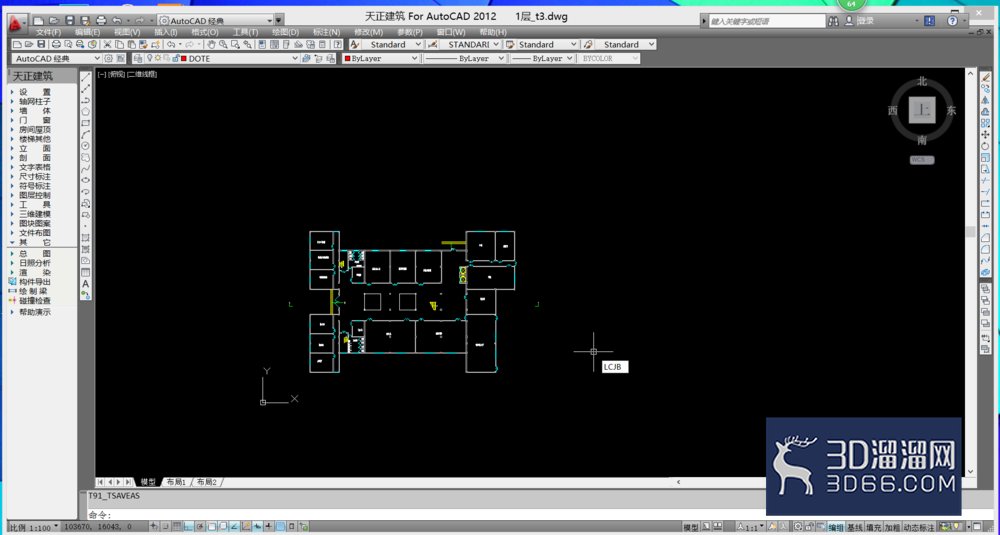Click the Undo arrow in quick access bar

click(x=117, y=21)
